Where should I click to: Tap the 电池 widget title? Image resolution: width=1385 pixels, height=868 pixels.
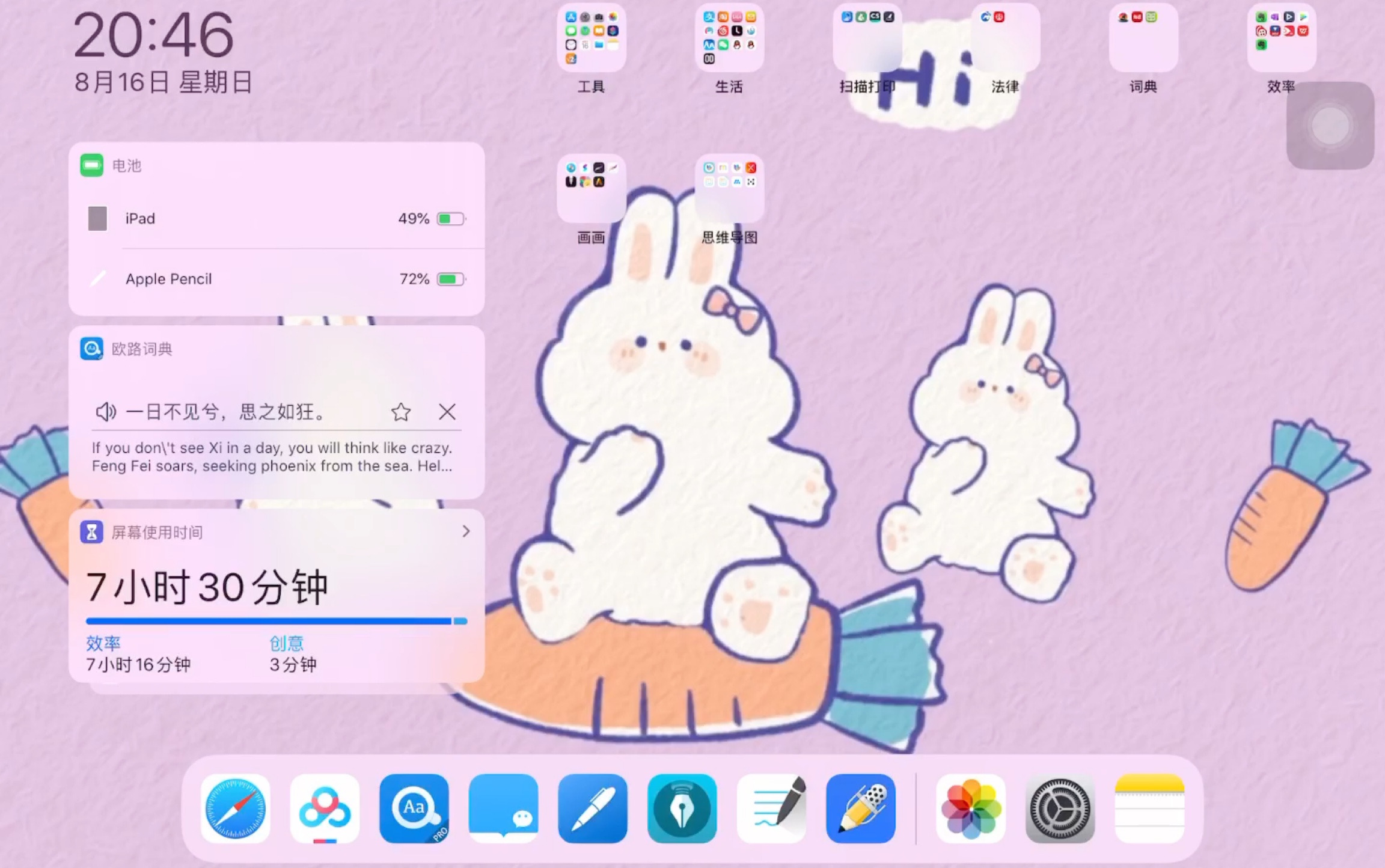[127, 165]
